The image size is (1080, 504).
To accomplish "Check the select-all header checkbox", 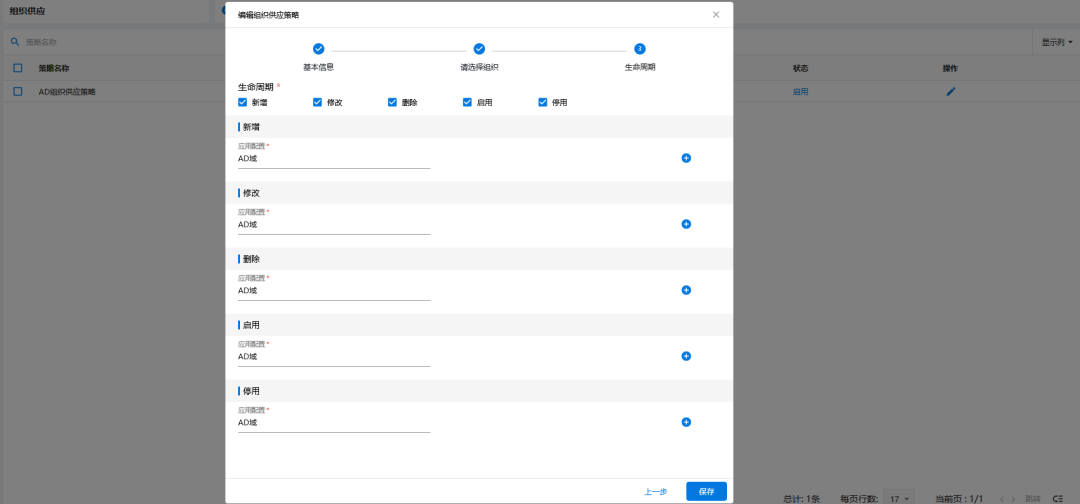I will point(18,68).
